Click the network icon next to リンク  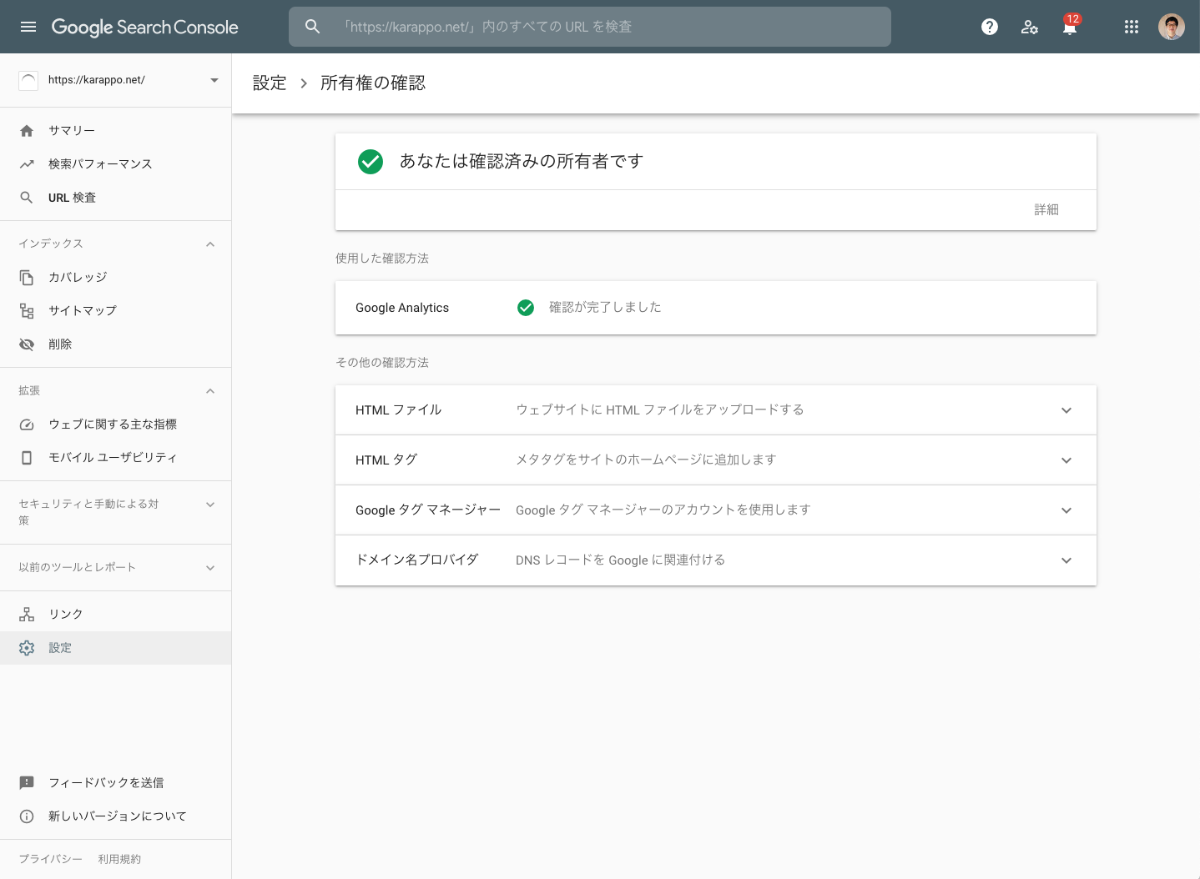click(x=27, y=614)
